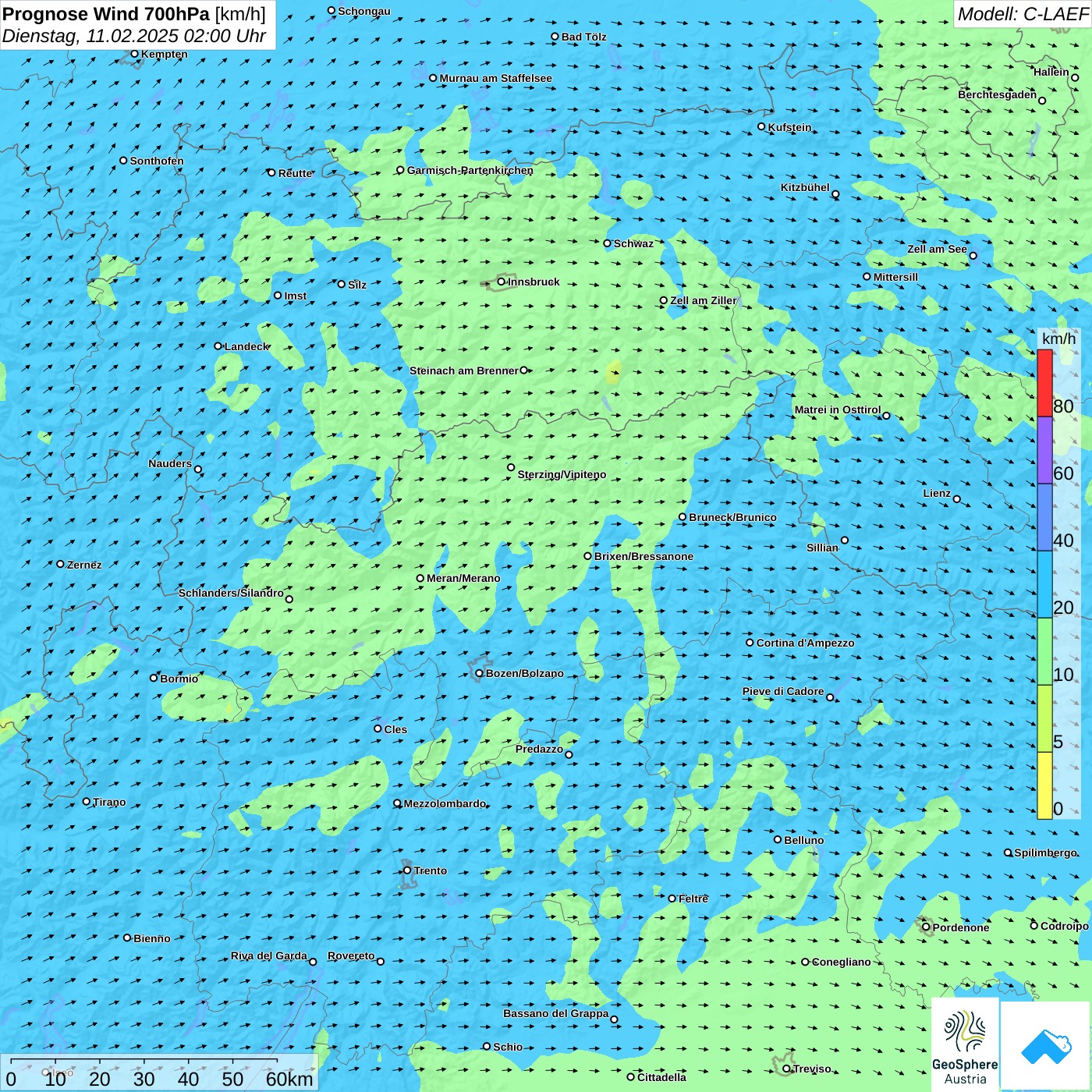Click the 'Sillian' label
1092x1092 pixels.
[822, 548]
